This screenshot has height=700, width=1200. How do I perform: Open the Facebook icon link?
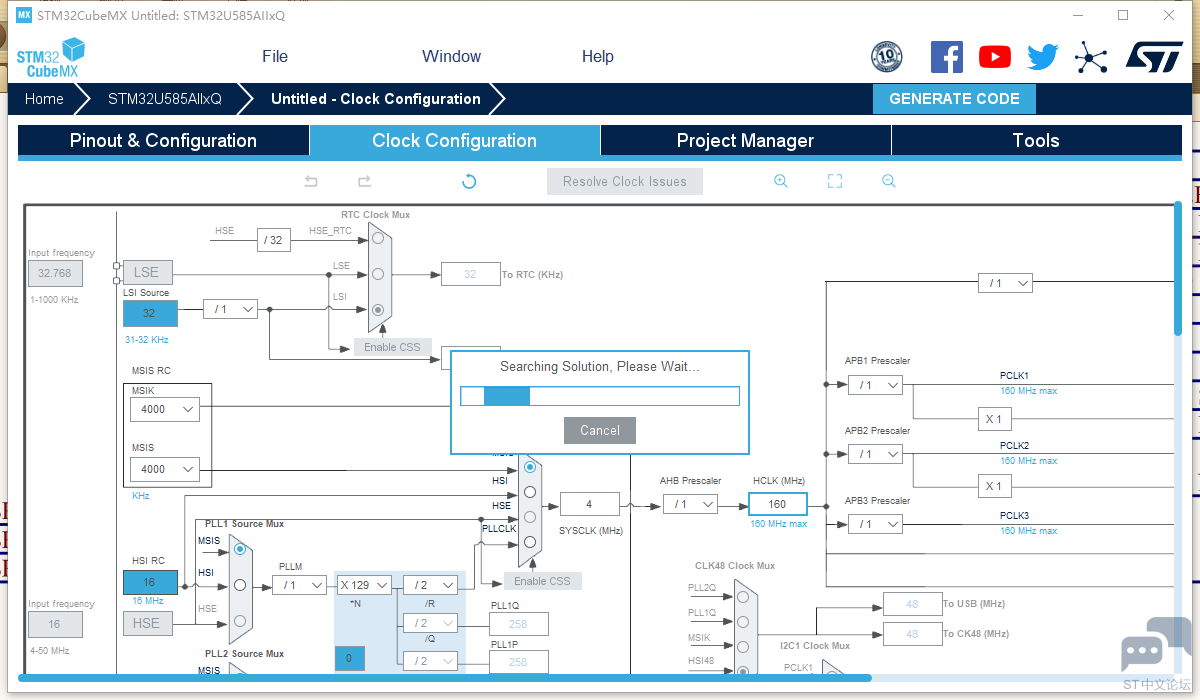pyautogui.click(x=946, y=56)
